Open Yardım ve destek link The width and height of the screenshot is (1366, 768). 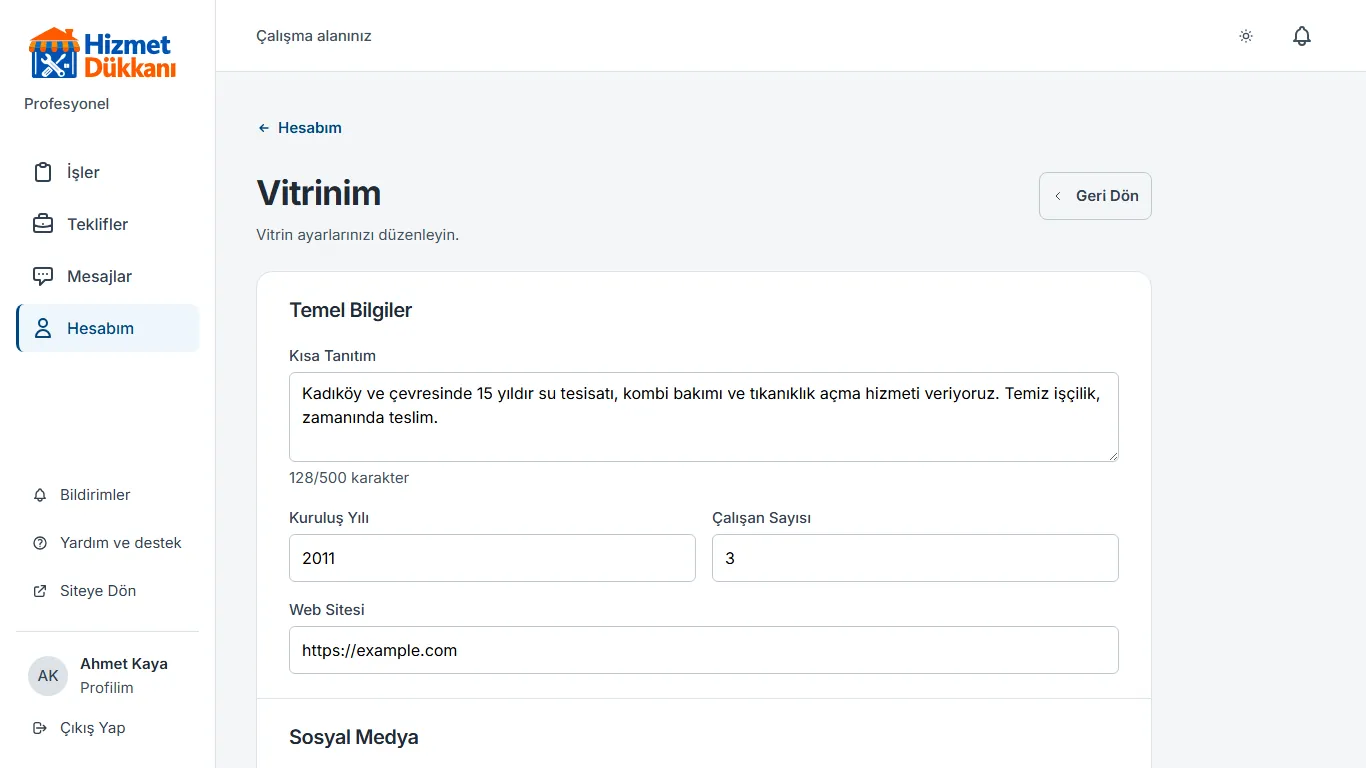[x=108, y=543]
